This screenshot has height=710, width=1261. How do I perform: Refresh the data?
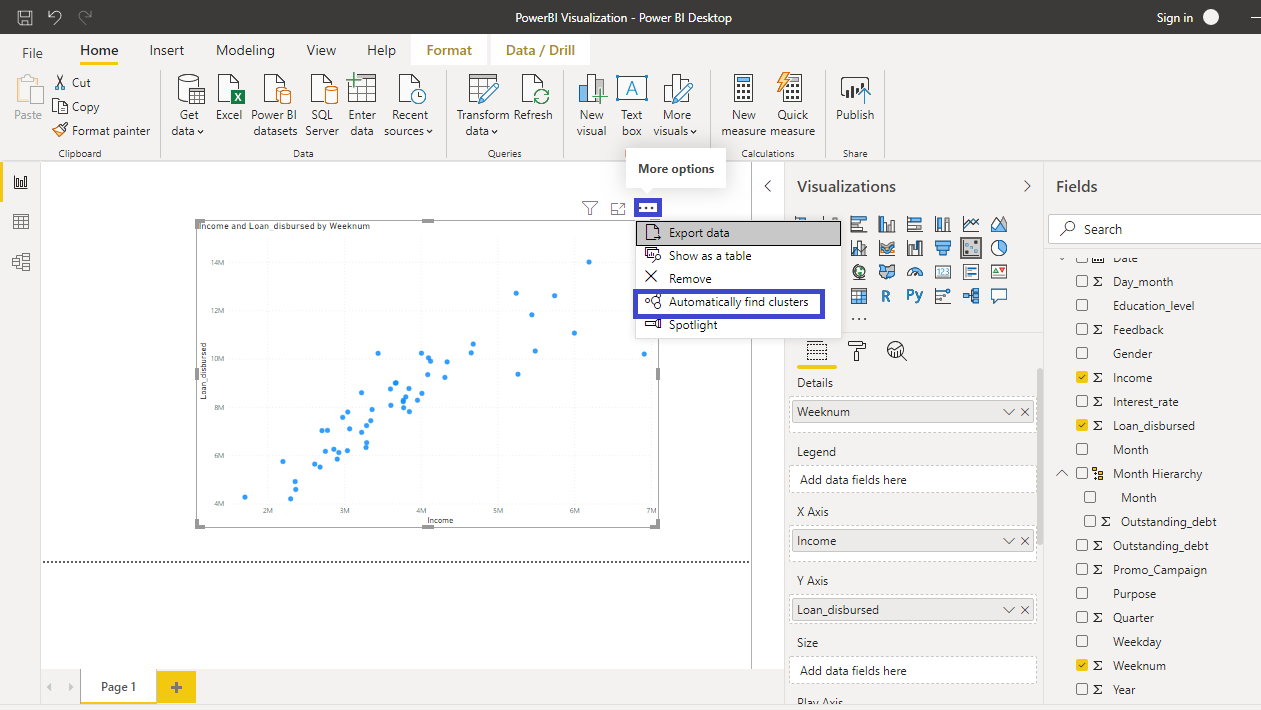tap(533, 98)
